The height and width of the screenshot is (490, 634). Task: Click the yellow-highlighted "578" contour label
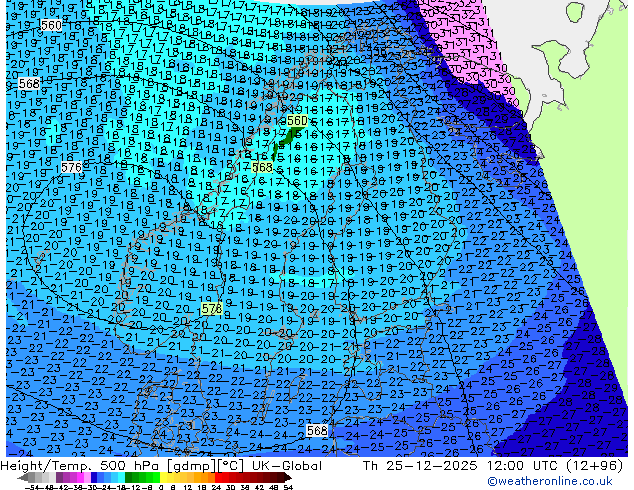tap(211, 309)
